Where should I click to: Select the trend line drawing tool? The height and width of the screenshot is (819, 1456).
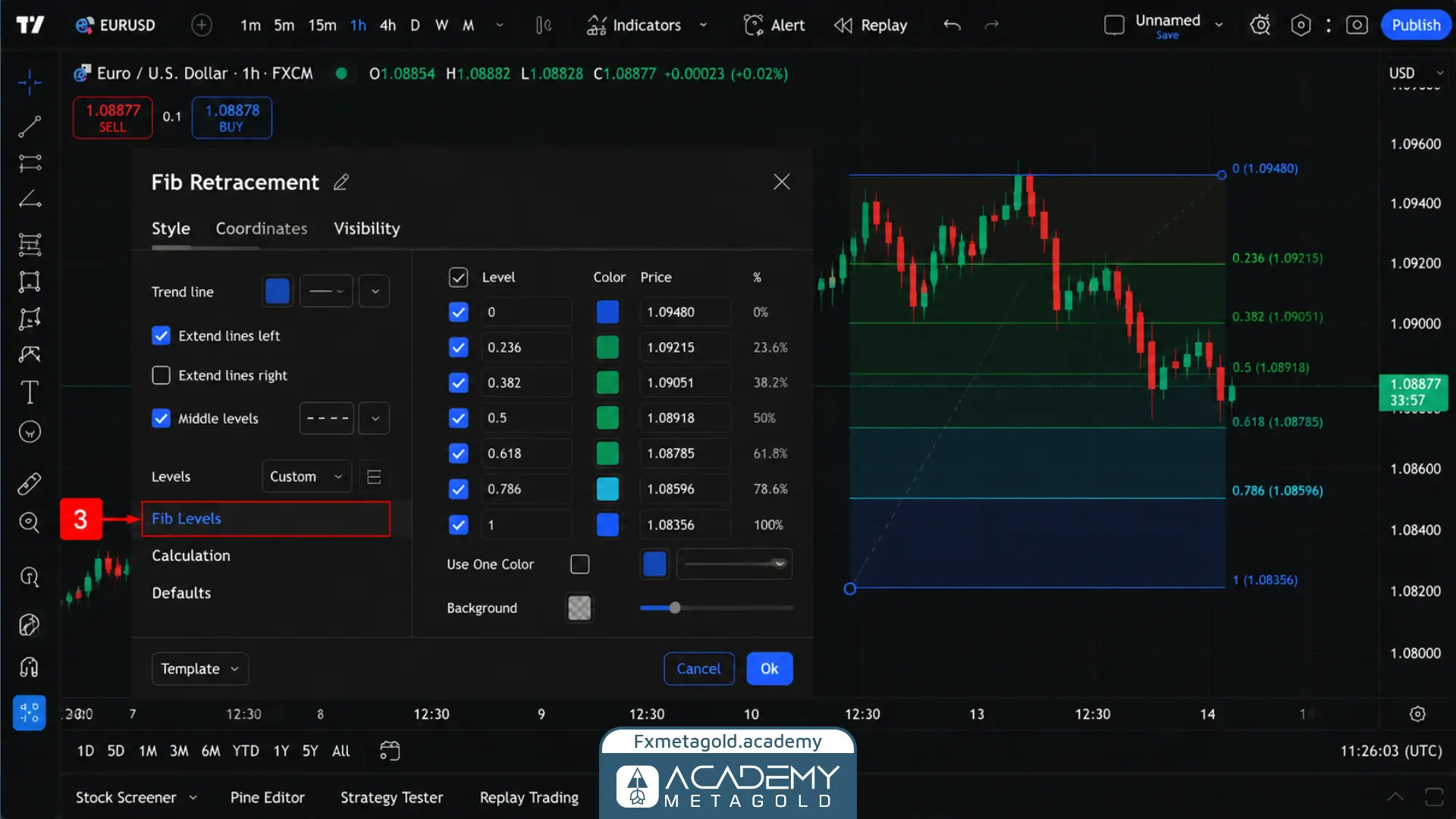click(x=30, y=126)
